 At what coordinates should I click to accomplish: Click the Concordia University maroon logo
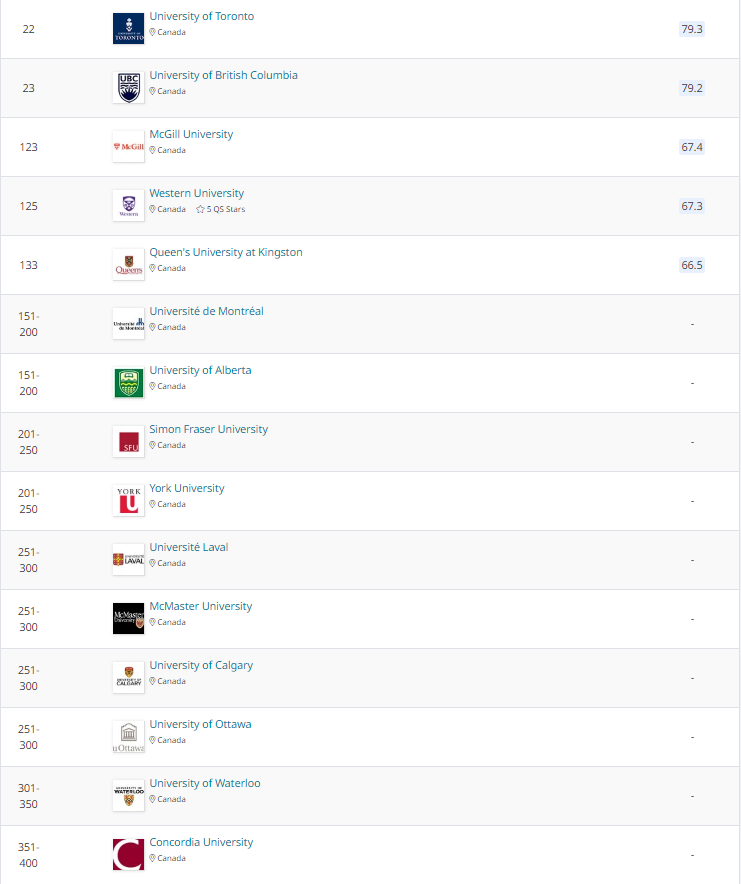click(128, 855)
